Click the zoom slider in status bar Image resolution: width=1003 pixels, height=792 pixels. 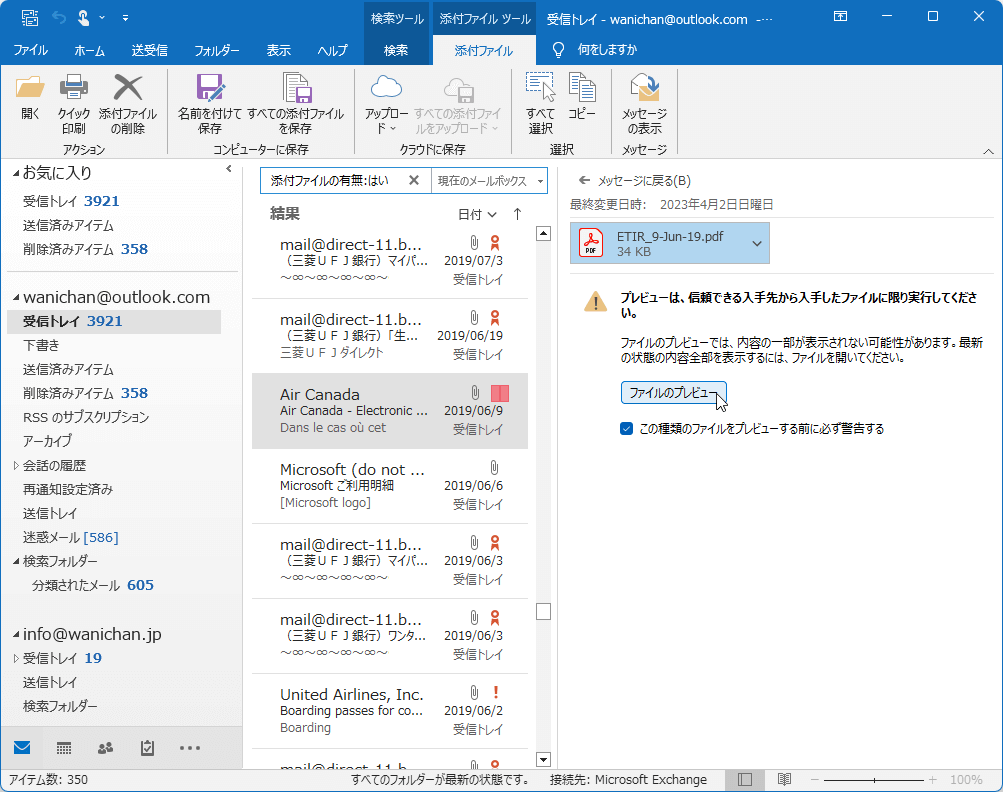[874, 780]
